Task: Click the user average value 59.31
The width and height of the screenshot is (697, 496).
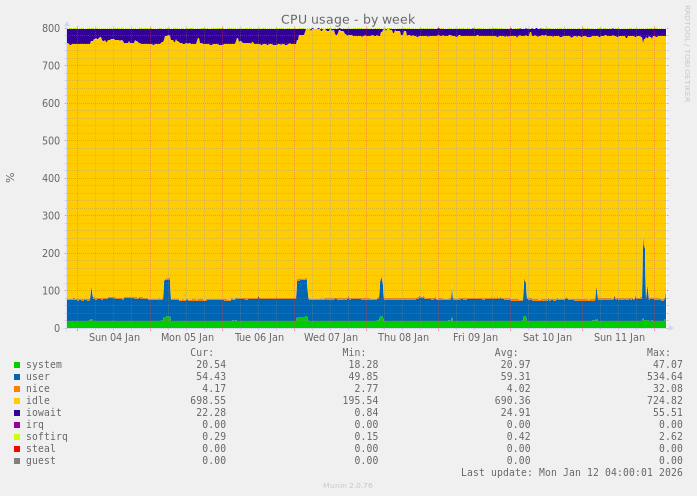Action: (x=516, y=377)
